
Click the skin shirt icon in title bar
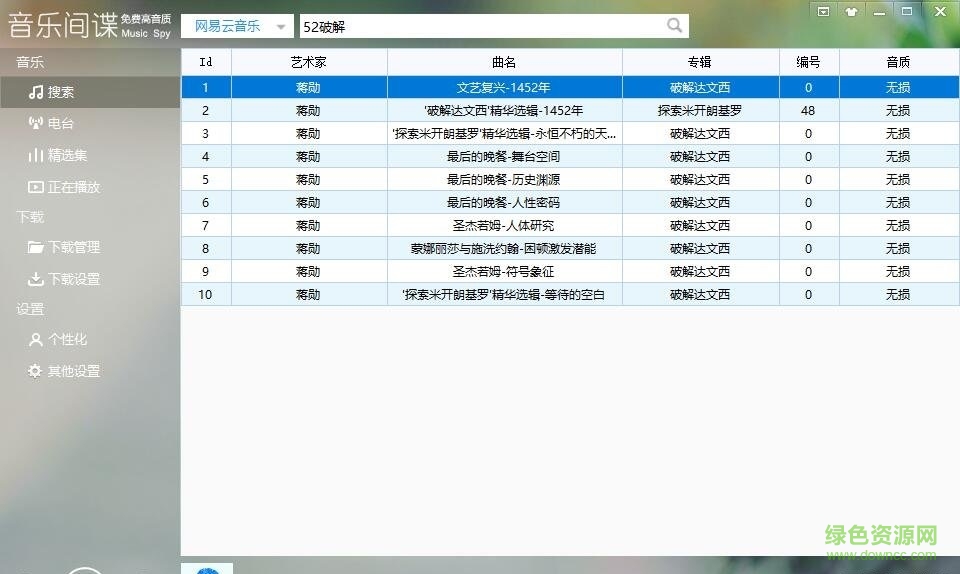point(851,12)
